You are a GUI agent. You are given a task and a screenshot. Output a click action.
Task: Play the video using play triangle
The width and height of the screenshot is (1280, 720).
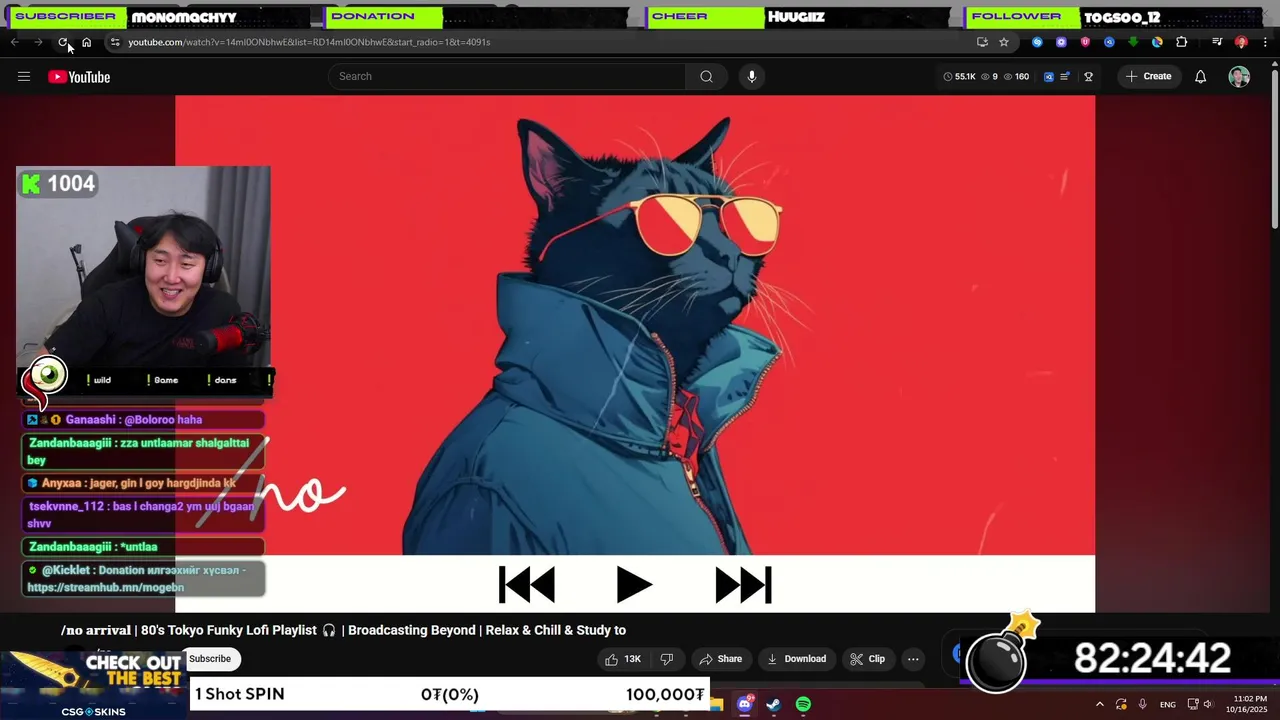pyautogui.click(x=634, y=585)
